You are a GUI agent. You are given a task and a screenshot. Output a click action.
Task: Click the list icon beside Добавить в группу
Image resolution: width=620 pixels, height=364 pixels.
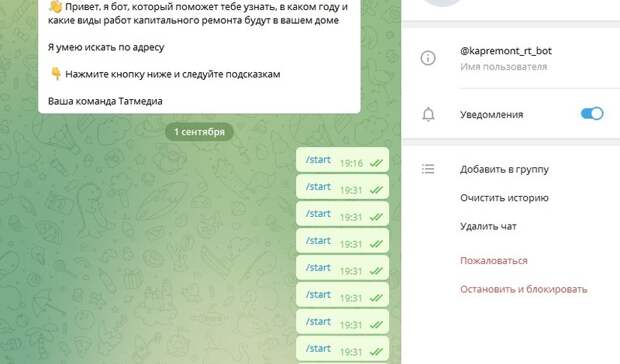tap(428, 169)
